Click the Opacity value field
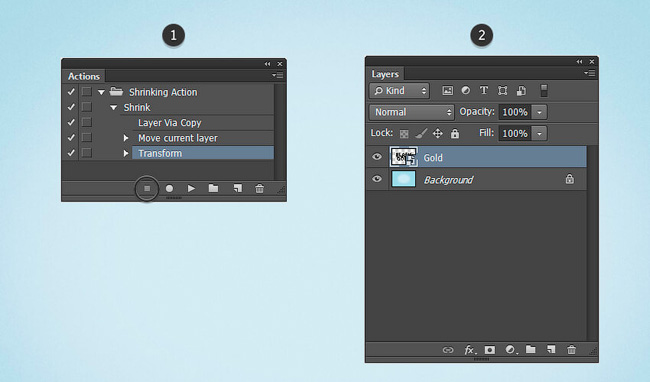The image size is (650, 382). [514, 112]
